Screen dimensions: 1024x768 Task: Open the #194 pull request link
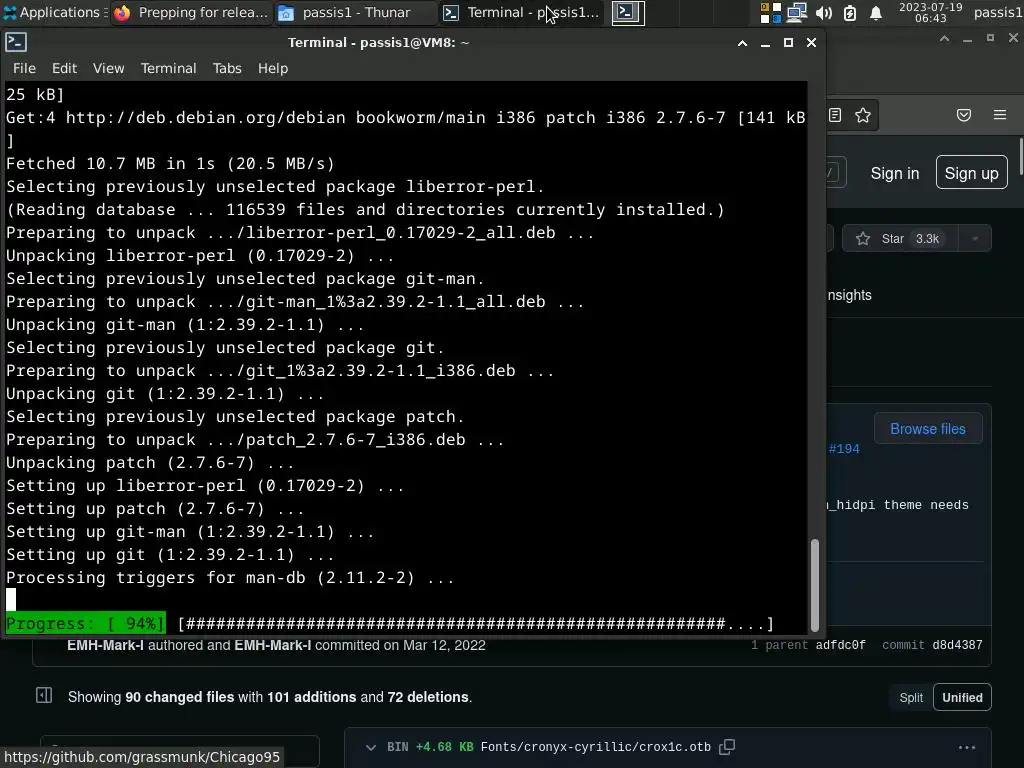click(844, 449)
